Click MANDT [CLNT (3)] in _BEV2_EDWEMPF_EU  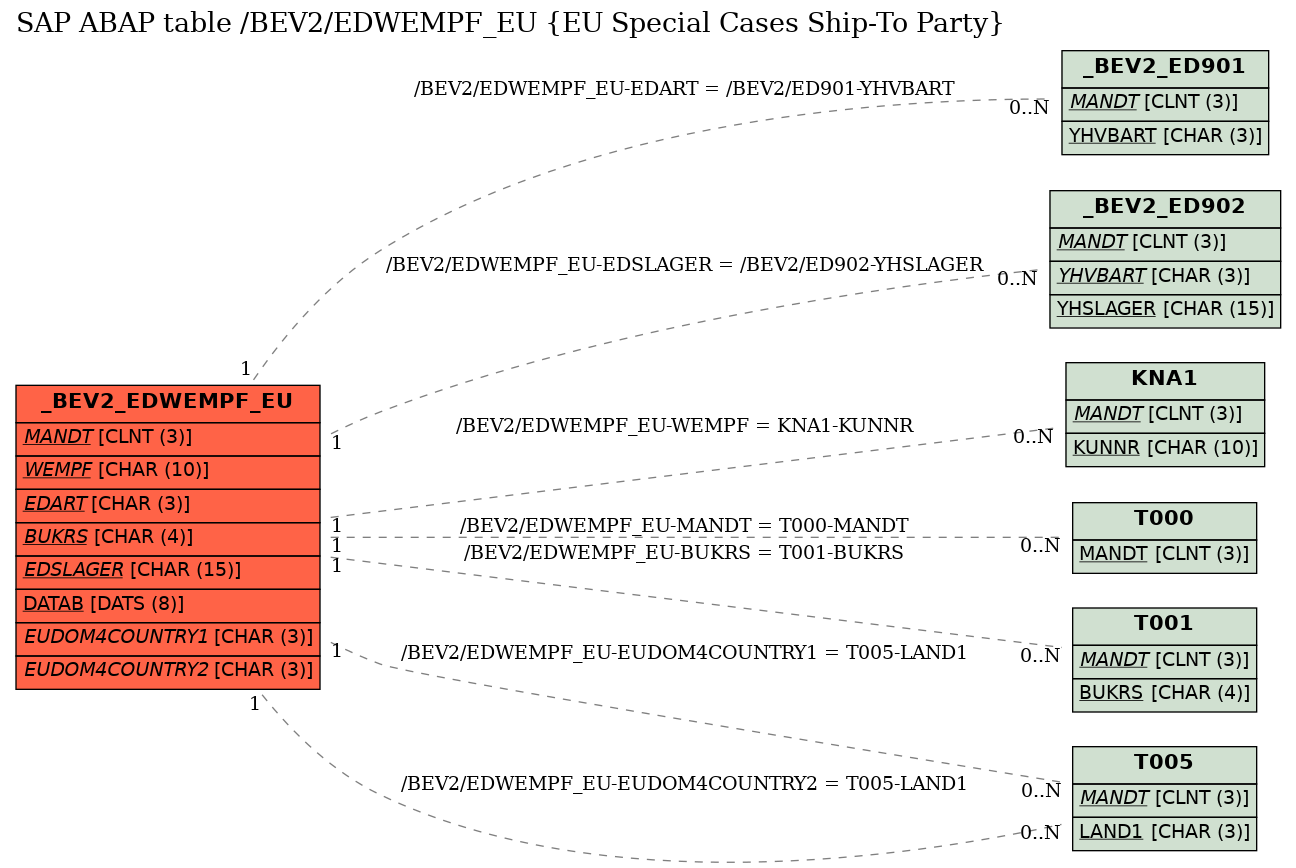tap(168, 437)
